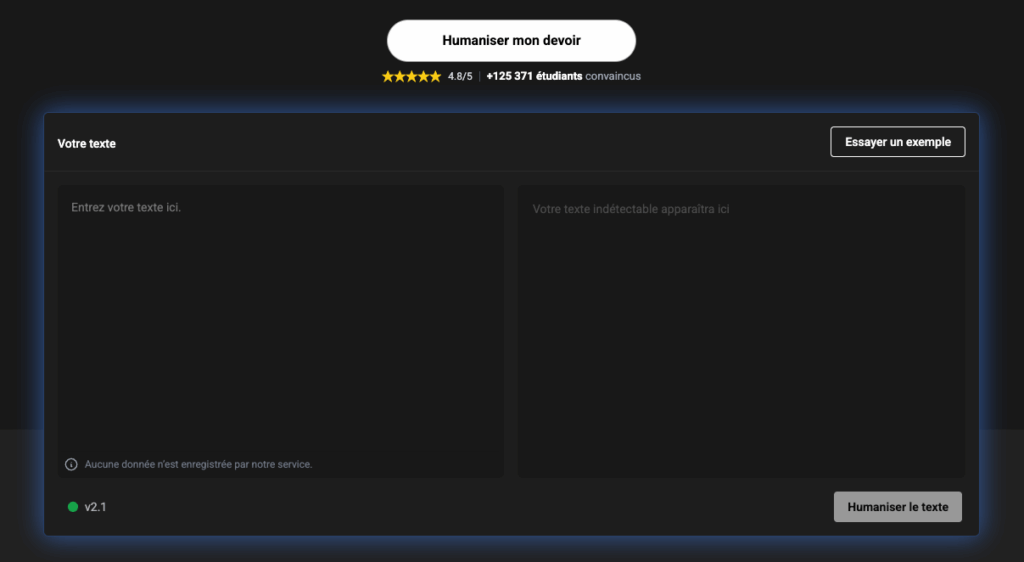Click the "Votre texte indétectable apparaîtra ici" output area
Screen dimensions: 1024x562
740,330
